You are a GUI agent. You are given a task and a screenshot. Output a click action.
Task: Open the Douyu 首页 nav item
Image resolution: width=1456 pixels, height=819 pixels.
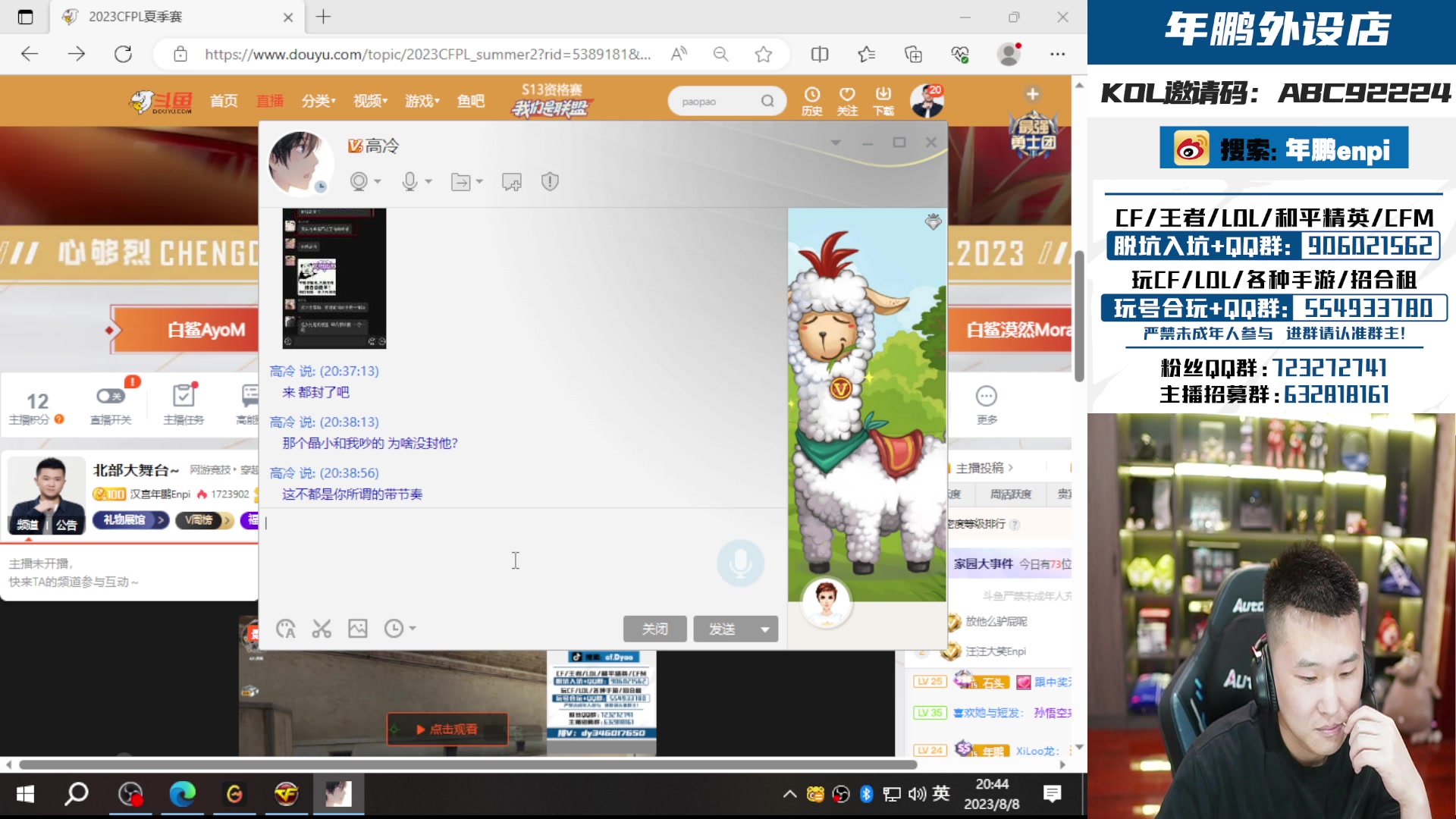224,101
